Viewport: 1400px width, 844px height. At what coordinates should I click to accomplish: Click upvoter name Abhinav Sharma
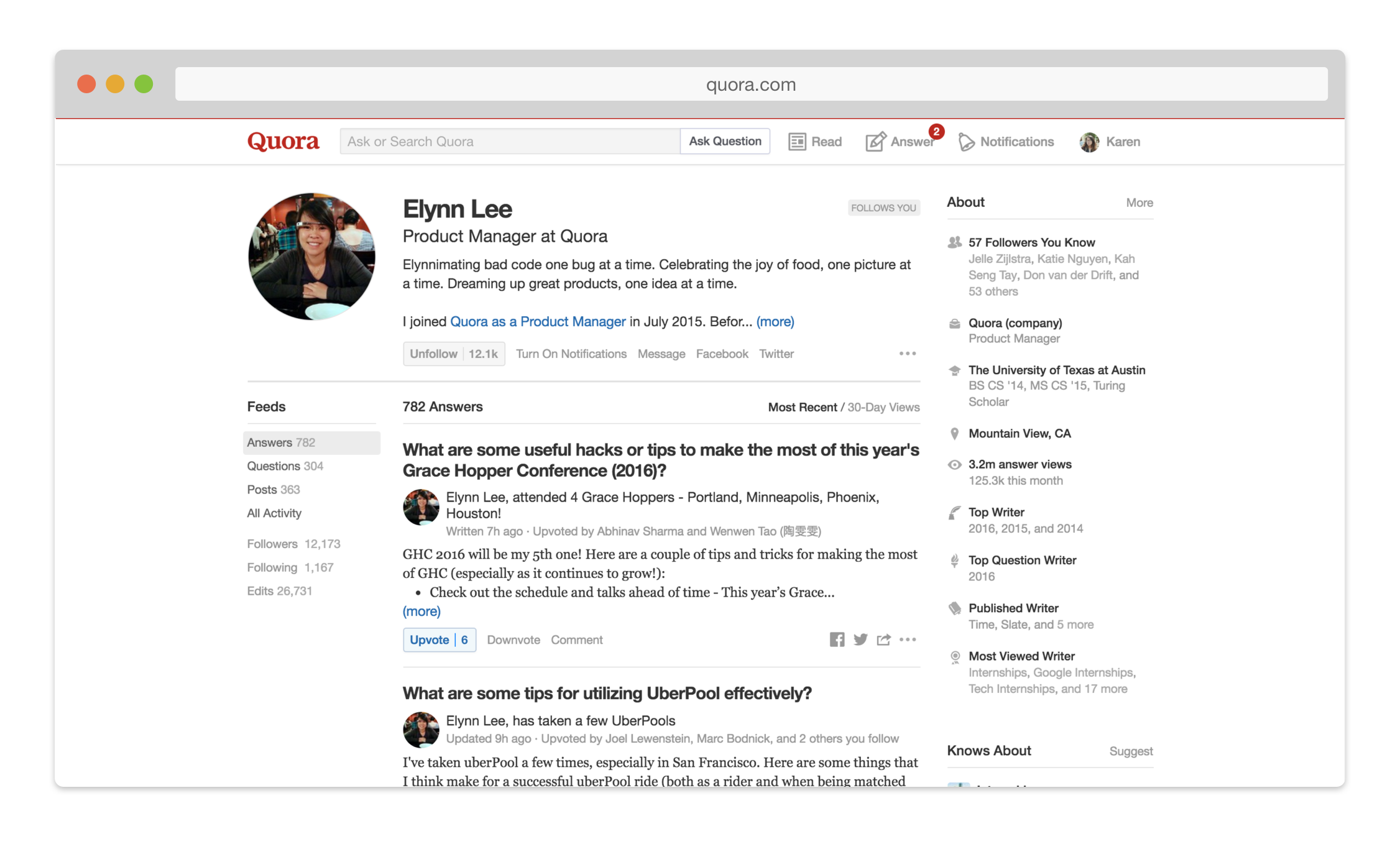(x=640, y=531)
